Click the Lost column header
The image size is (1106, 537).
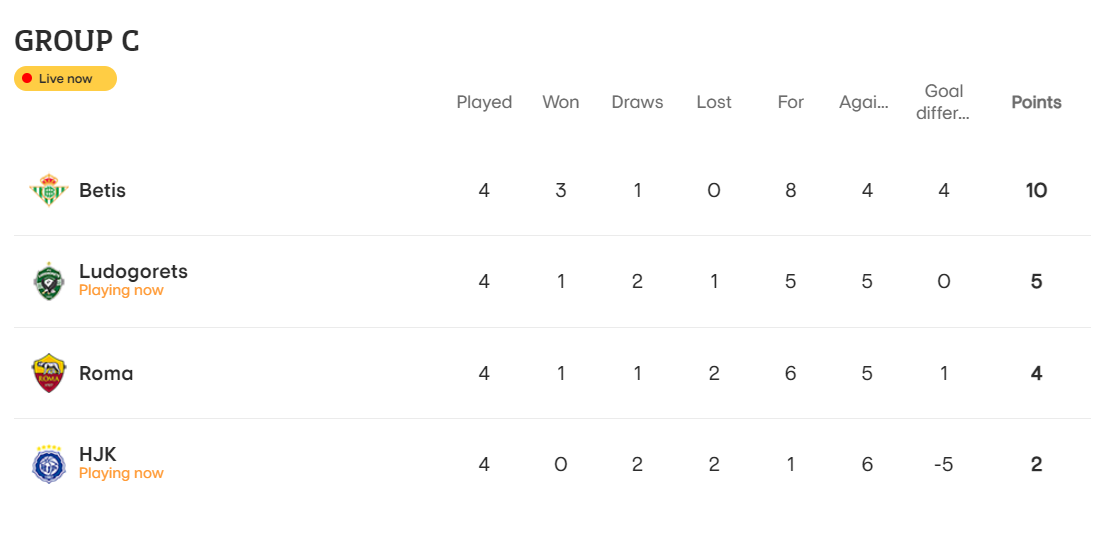click(x=714, y=102)
